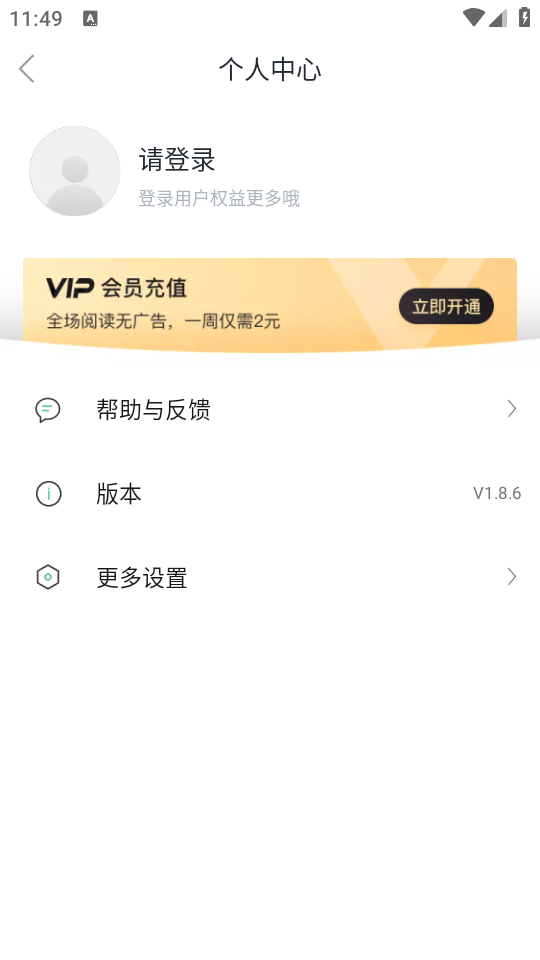Image resolution: width=540 pixels, height=960 pixels.
Task: Open 帮助与反馈 menu entry
Action: 270,410
